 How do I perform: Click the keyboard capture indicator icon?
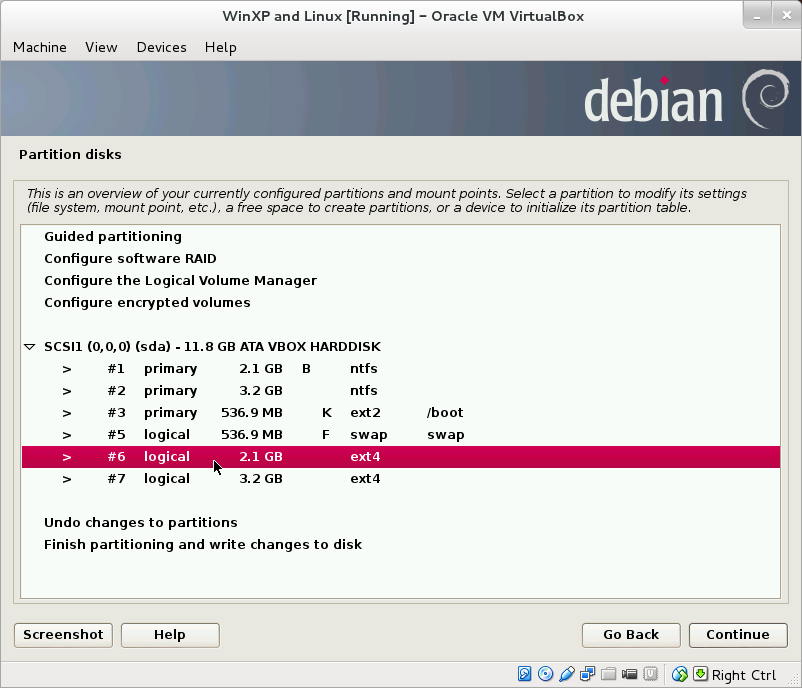point(699,674)
